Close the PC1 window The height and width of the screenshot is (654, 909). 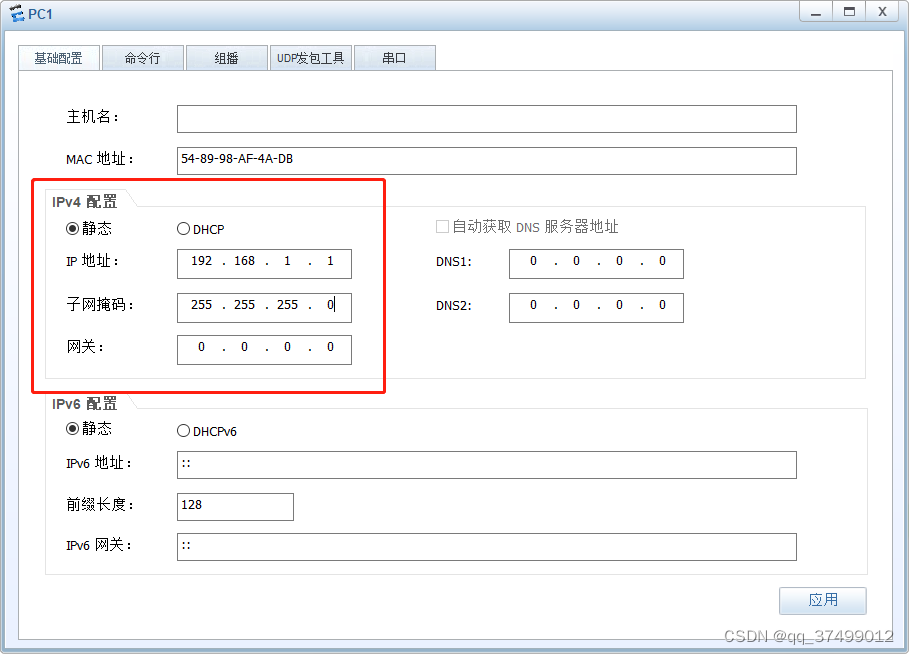coord(882,12)
